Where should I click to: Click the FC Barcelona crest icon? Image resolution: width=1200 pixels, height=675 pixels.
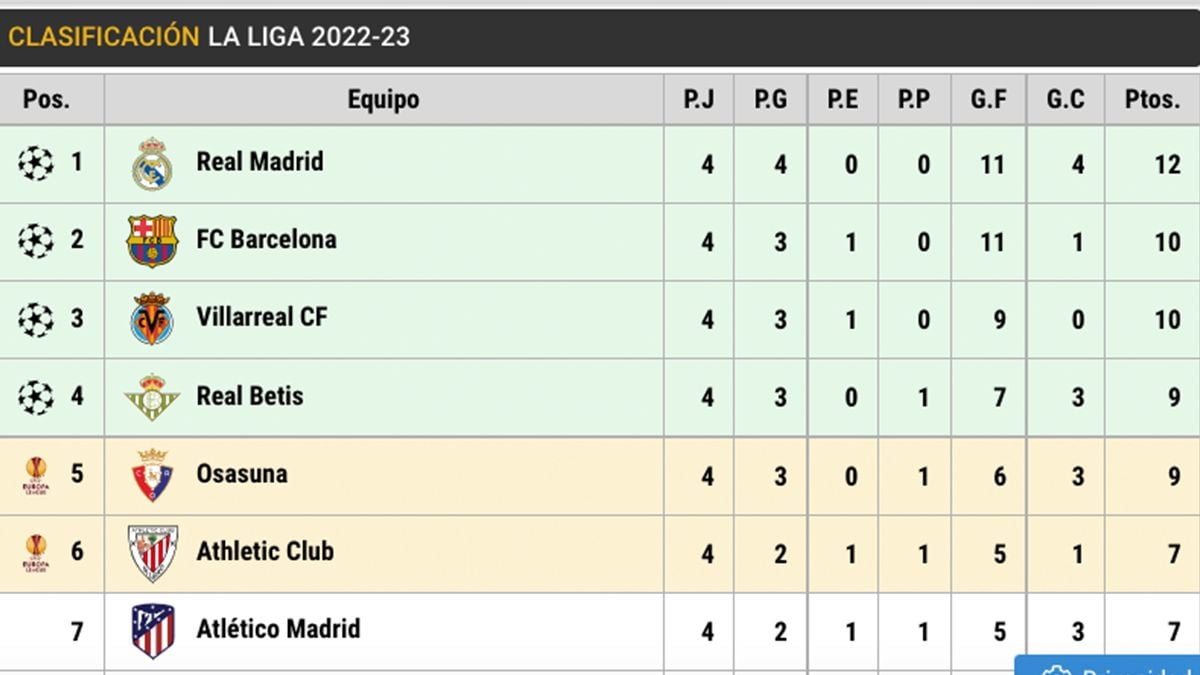[x=152, y=241]
